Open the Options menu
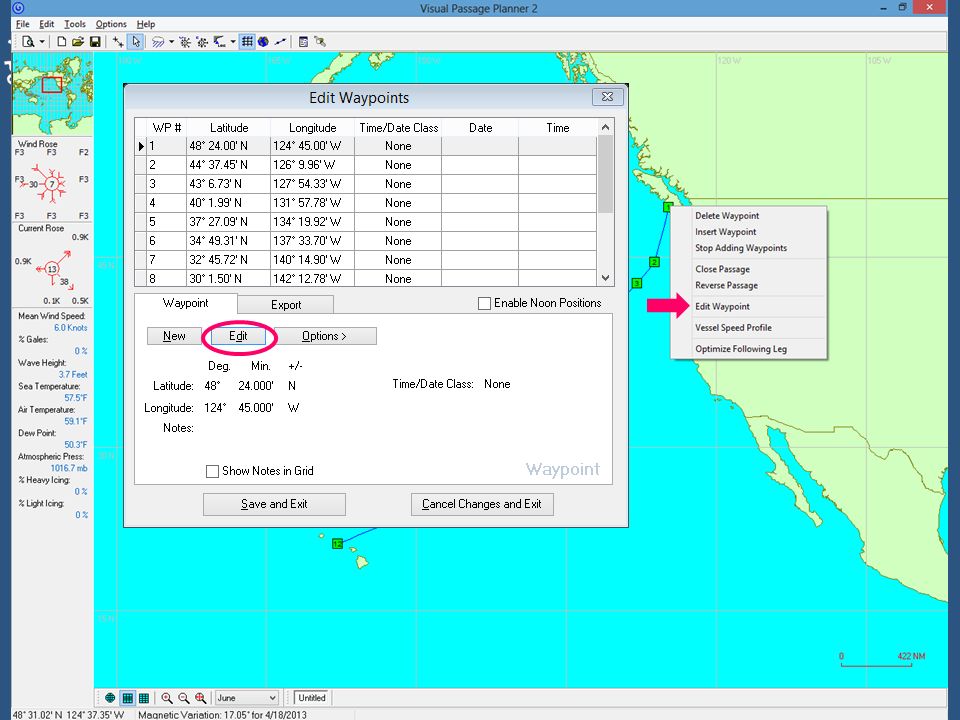Screen dimensions: 960x720 pyautogui.click(x=111, y=24)
